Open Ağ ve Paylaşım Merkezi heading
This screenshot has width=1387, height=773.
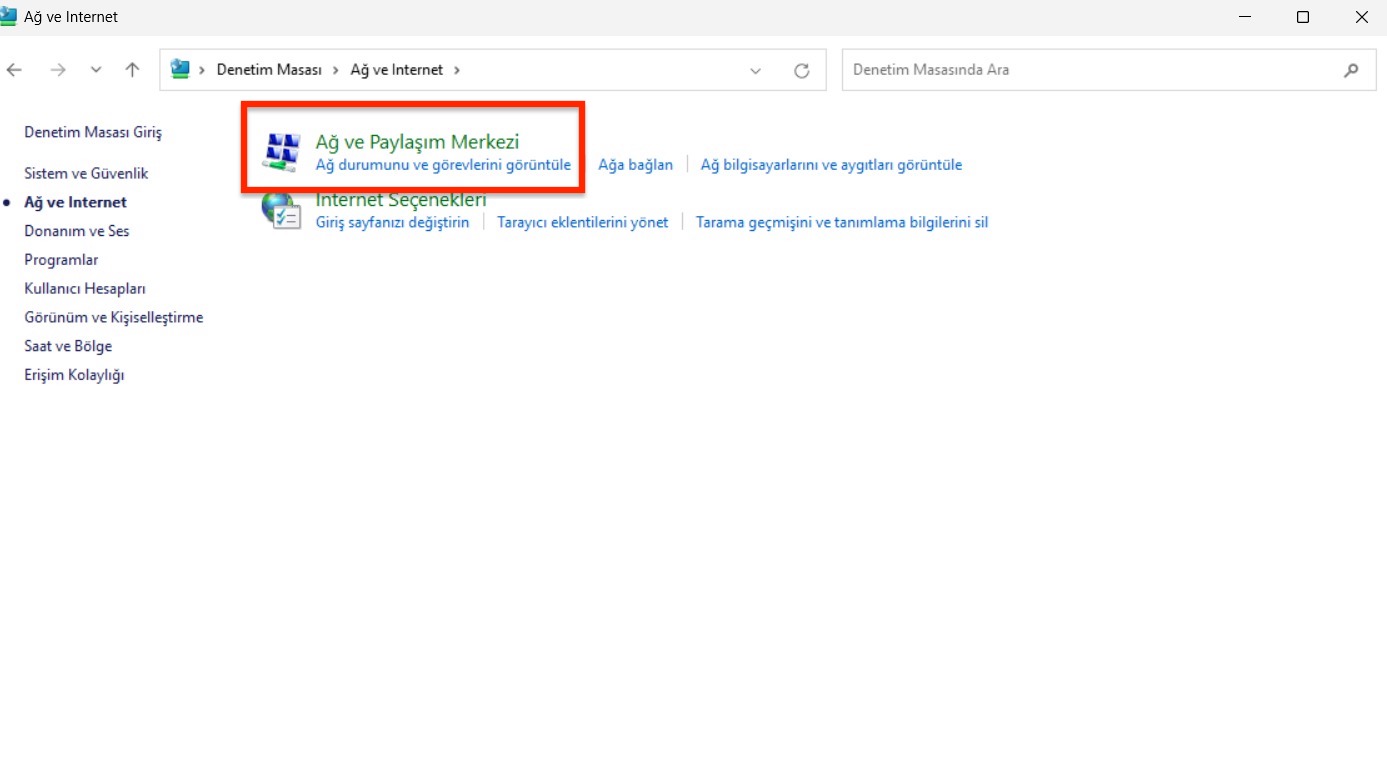(417, 142)
